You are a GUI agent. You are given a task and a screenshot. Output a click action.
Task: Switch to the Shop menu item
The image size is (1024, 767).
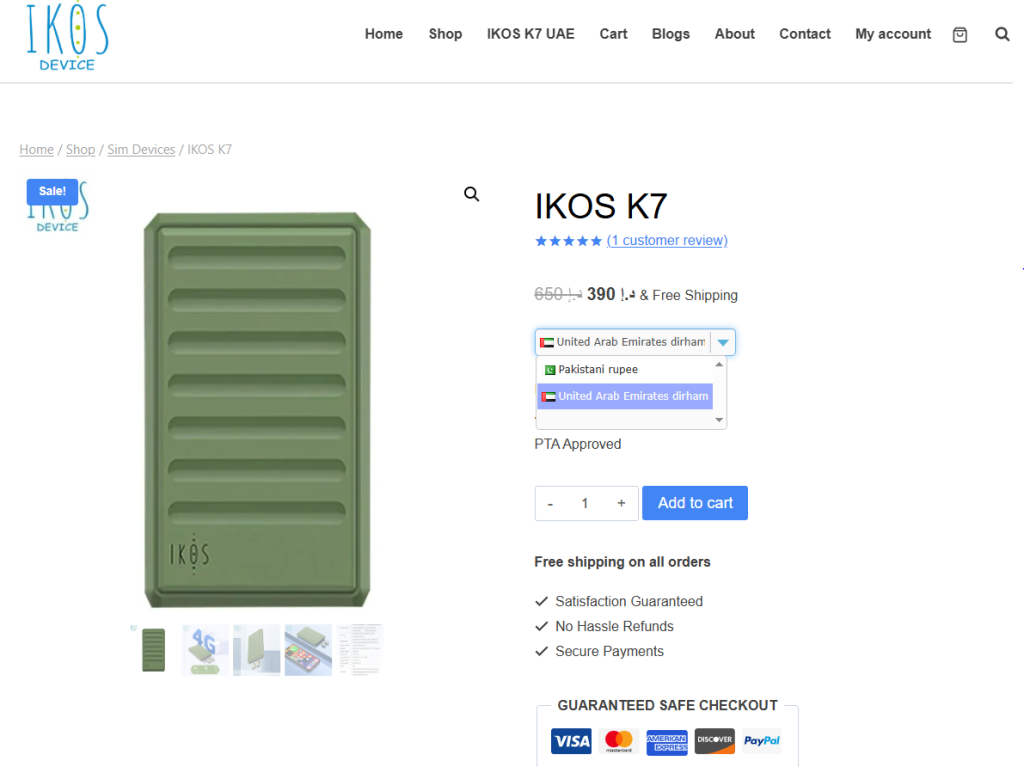(445, 34)
